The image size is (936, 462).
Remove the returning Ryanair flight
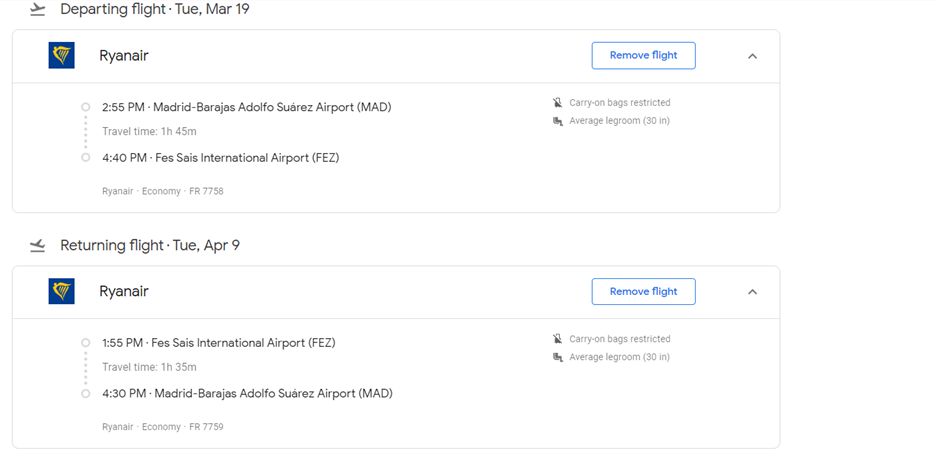[643, 292]
